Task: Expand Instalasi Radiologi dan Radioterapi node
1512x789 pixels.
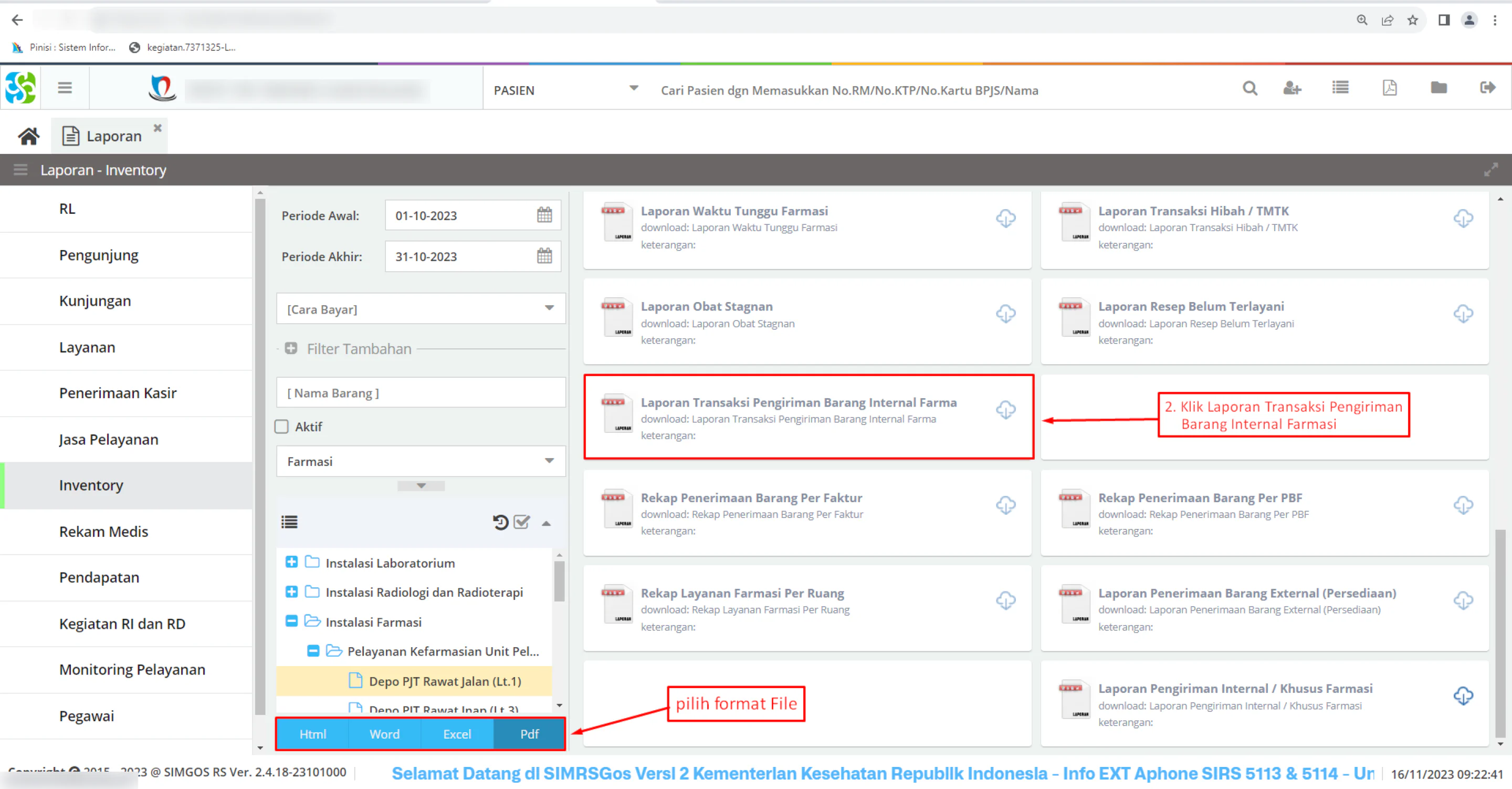Action: coord(291,592)
